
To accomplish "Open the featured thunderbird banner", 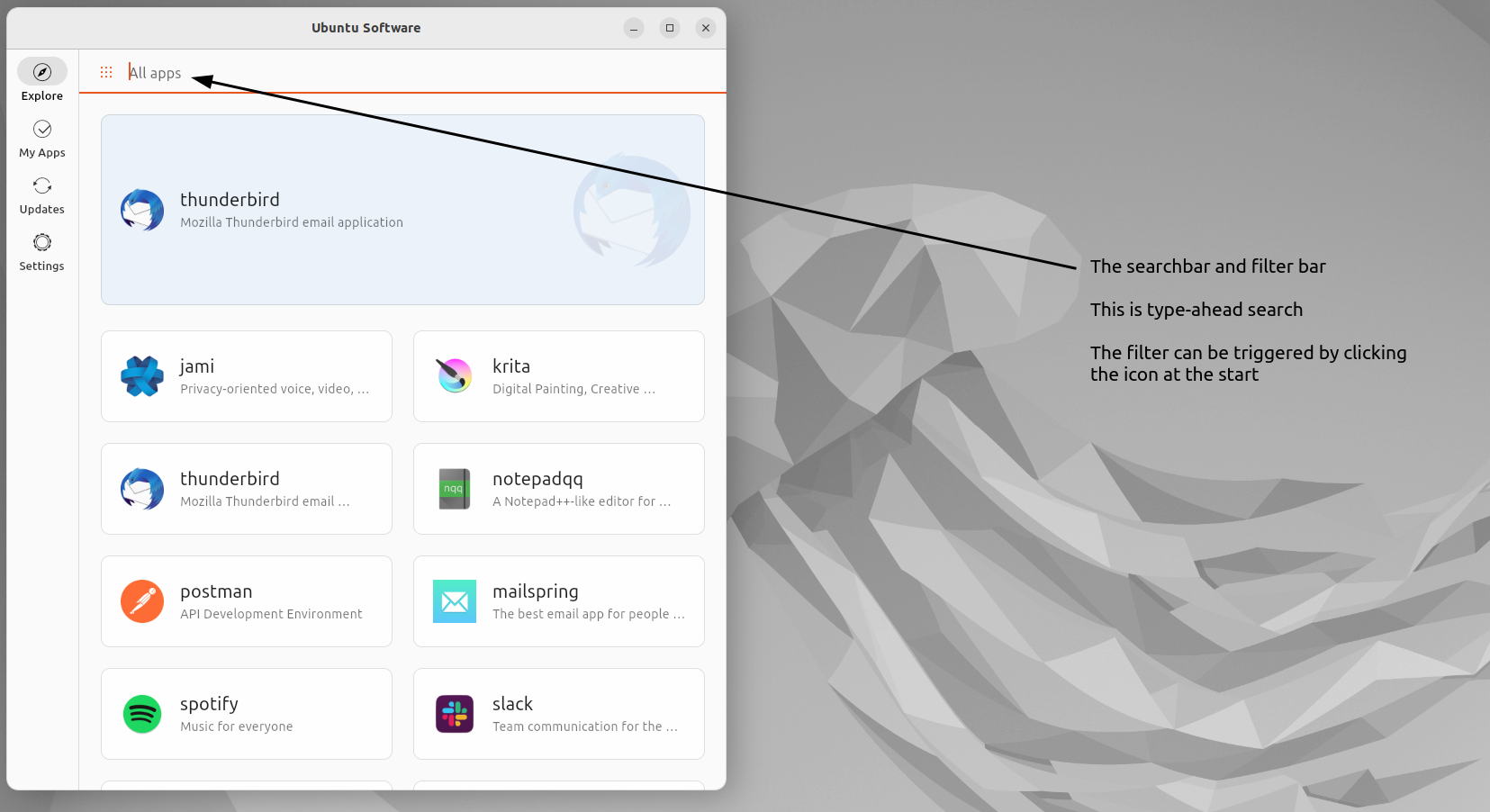I will tap(402, 210).
